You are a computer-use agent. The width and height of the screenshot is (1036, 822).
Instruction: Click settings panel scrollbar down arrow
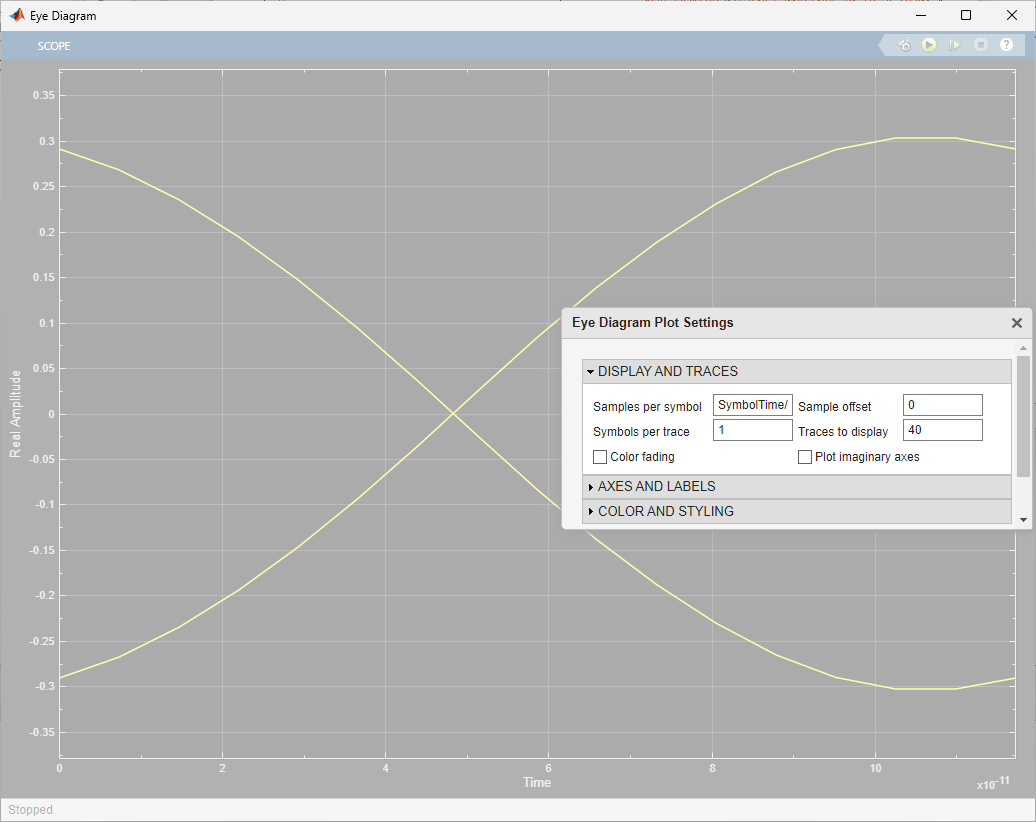pos(1023,519)
